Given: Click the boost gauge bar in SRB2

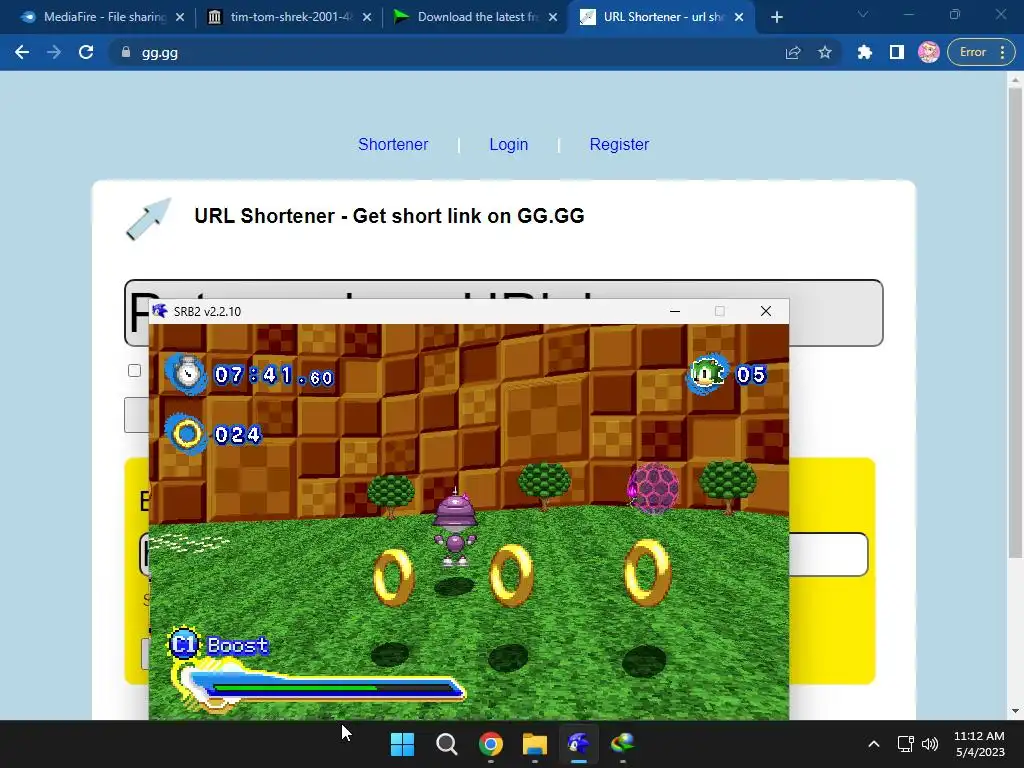Looking at the screenshot, I should [320, 687].
